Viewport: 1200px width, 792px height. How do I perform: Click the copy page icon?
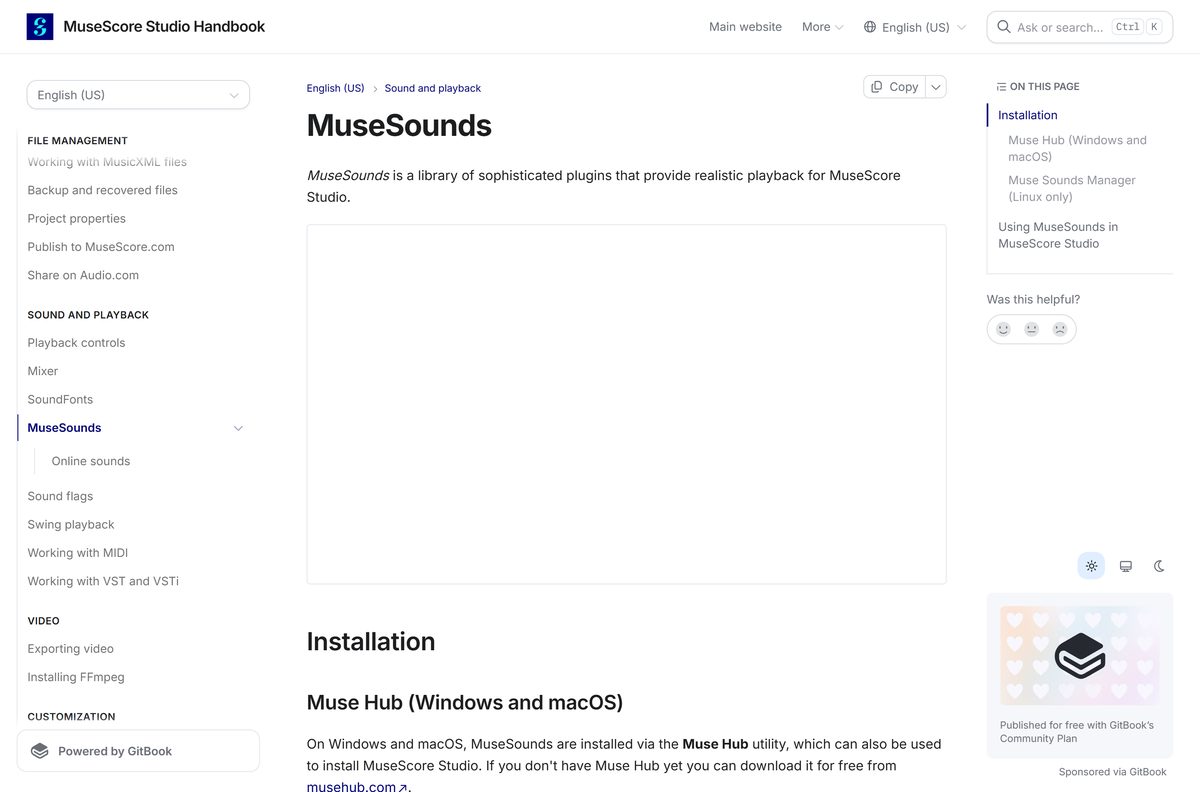[x=877, y=87]
